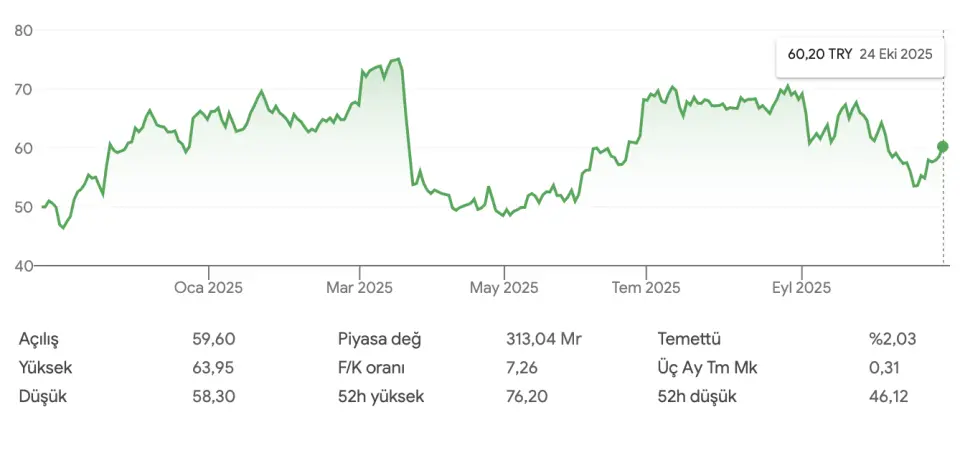The width and height of the screenshot is (960, 471).
Task: Click the 52h yüksek label
Action: point(381,396)
